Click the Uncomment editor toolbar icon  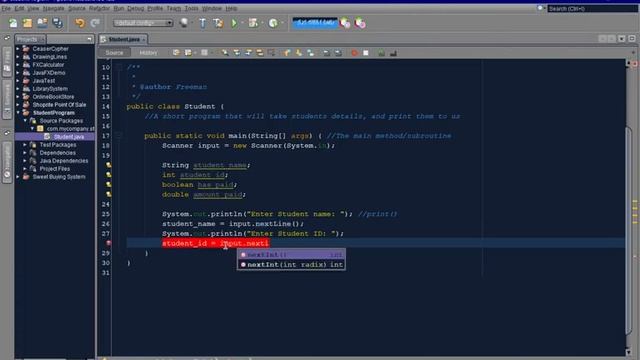click(393, 53)
